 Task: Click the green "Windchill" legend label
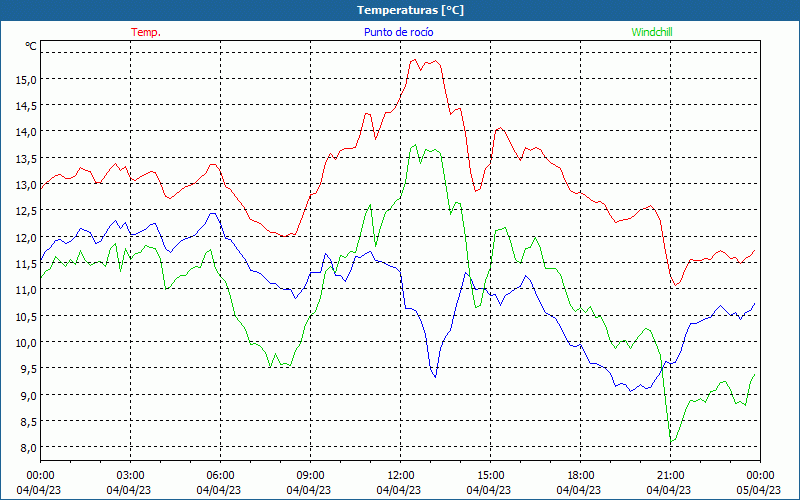click(x=652, y=32)
